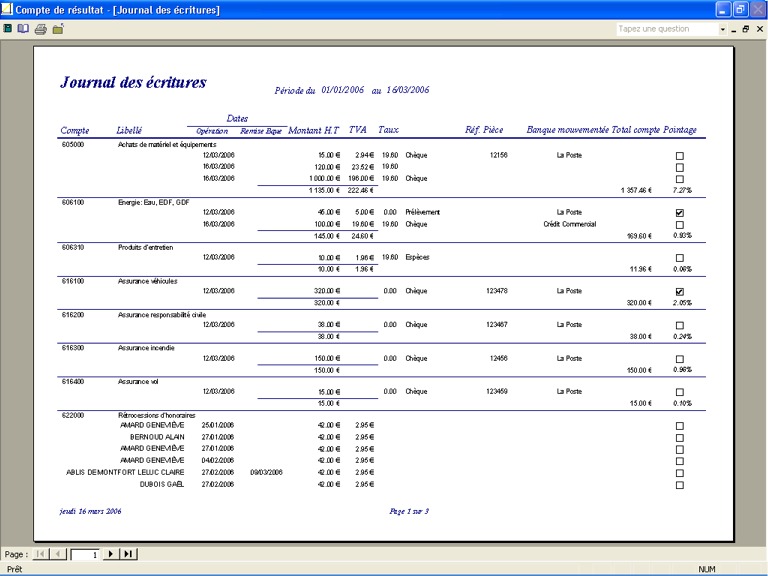Click the 'Montant H.T' column header

coord(313,130)
